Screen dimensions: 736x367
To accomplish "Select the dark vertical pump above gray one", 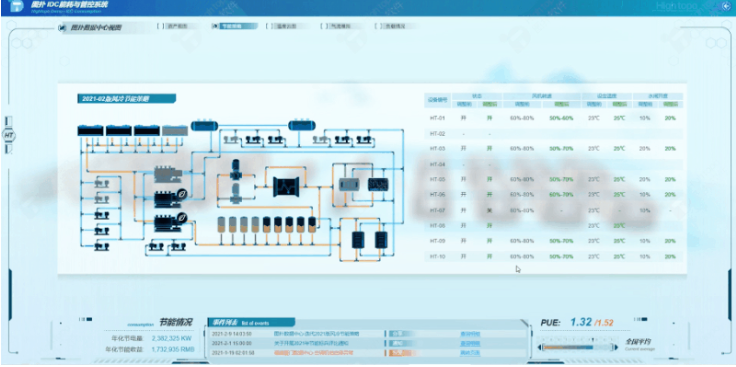I will 236,170.
